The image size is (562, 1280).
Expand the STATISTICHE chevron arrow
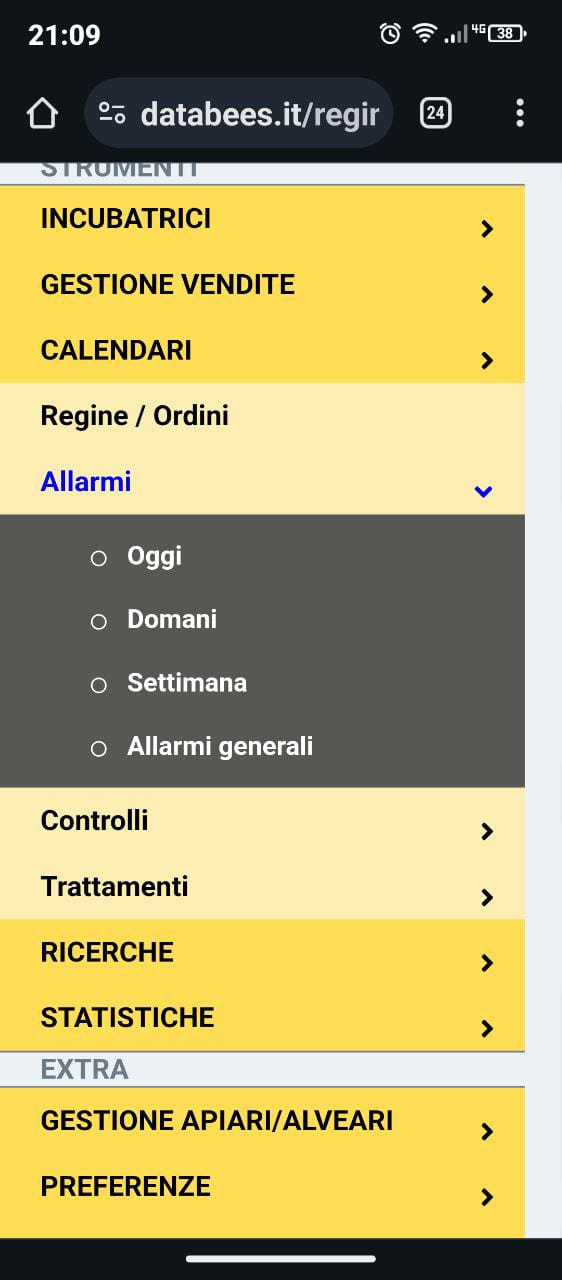(487, 1028)
